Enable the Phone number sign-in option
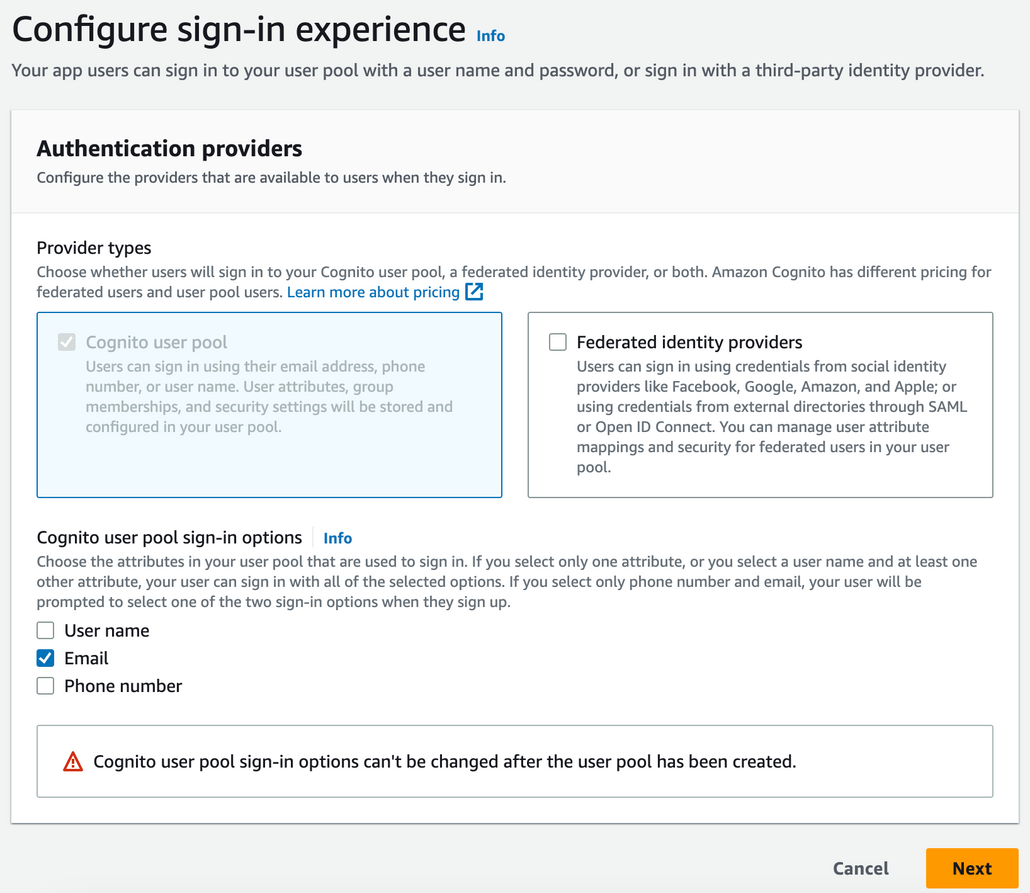1030x893 pixels. point(45,686)
